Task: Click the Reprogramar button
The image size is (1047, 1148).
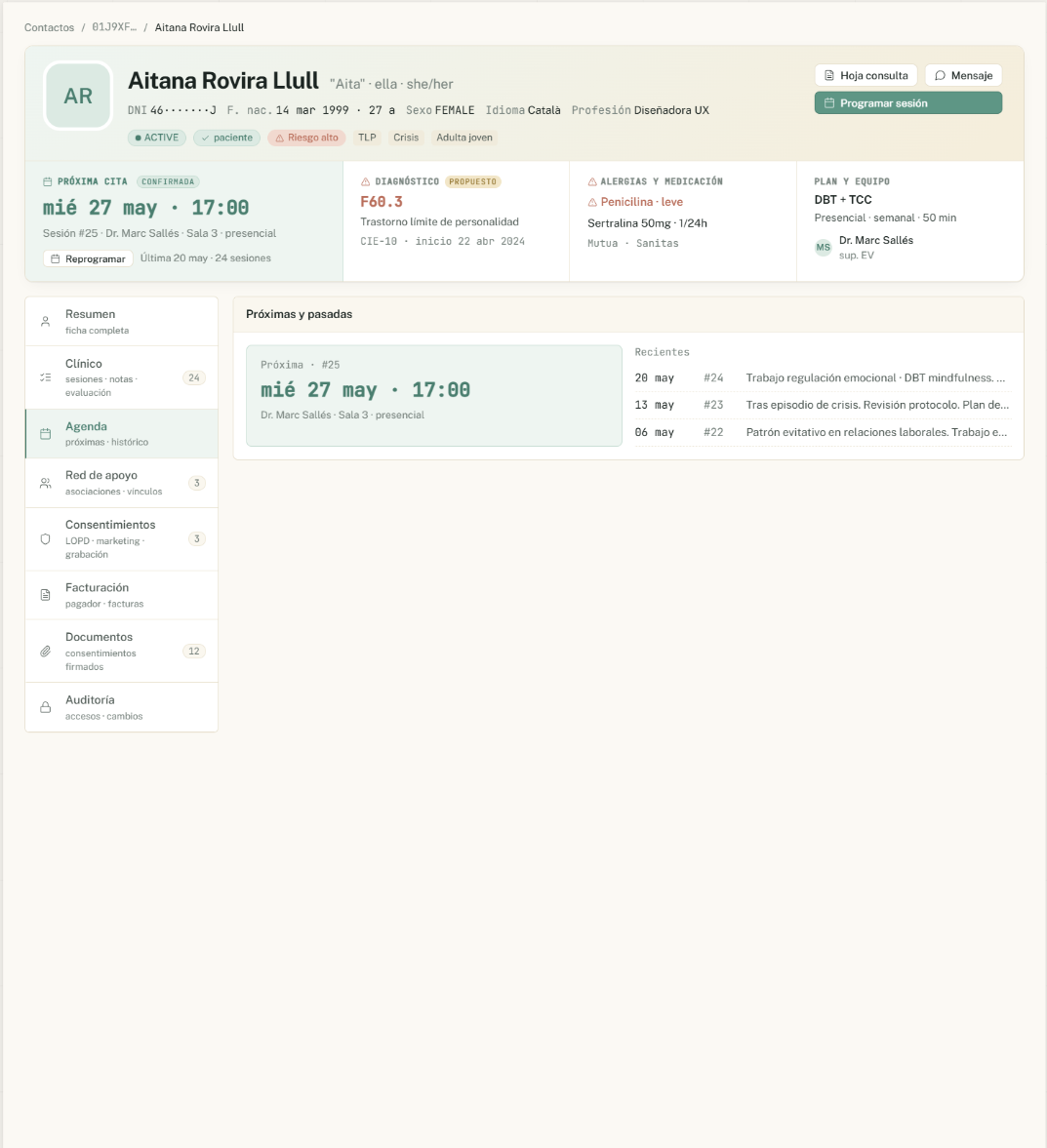Action: [x=88, y=258]
